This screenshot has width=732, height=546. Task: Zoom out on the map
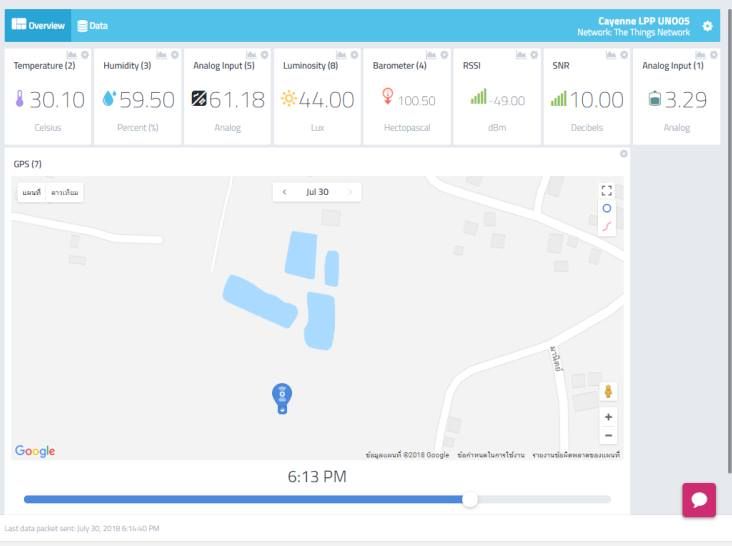point(609,435)
